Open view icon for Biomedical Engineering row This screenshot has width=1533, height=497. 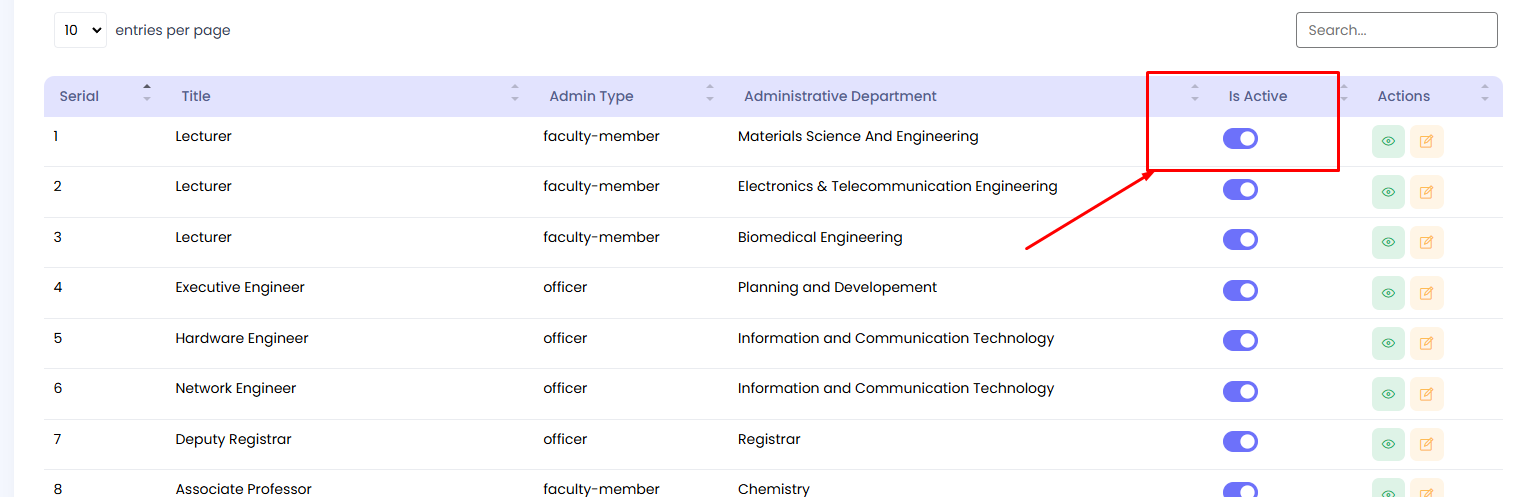(1388, 242)
